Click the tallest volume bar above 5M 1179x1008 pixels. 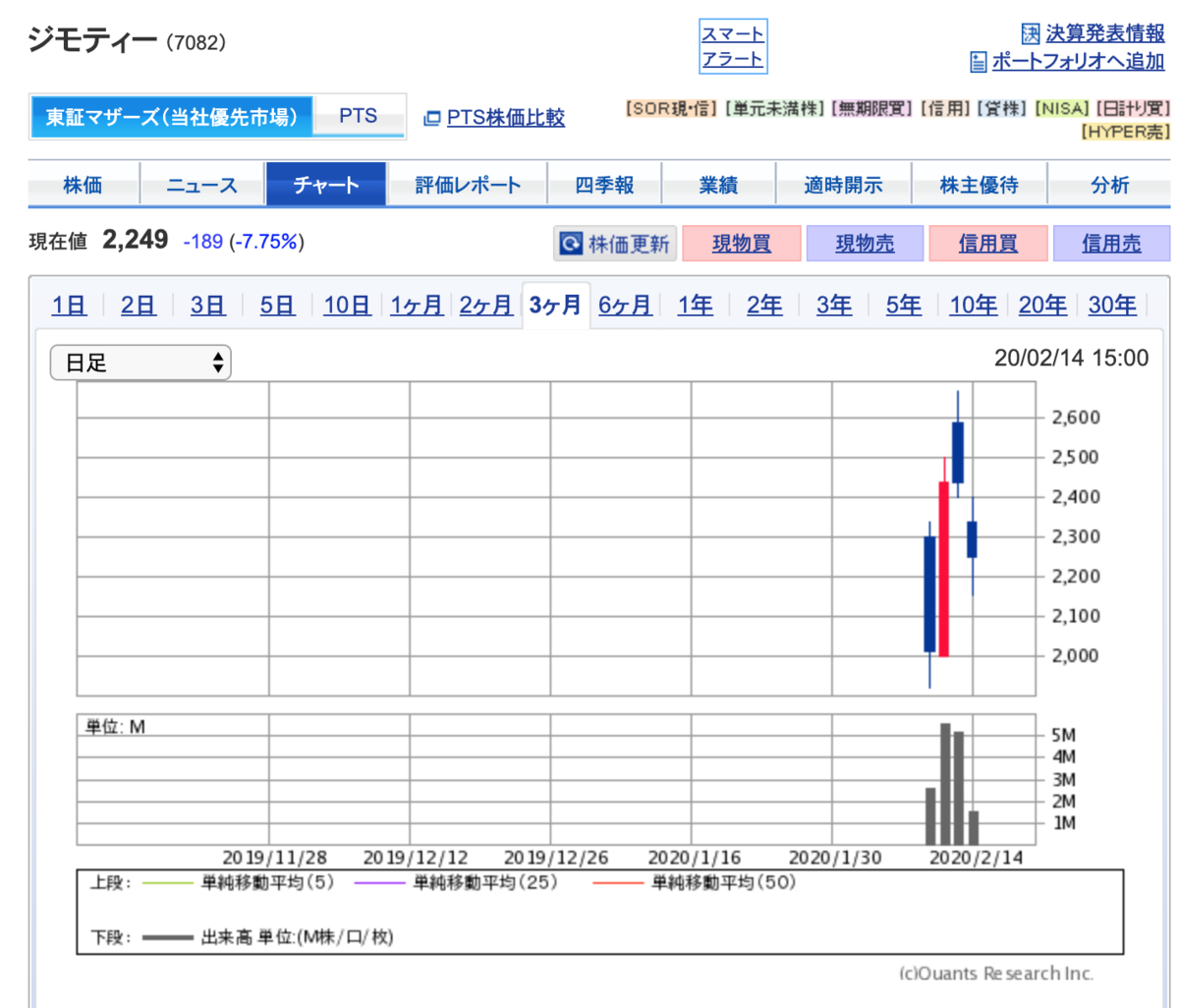pos(945,784)
